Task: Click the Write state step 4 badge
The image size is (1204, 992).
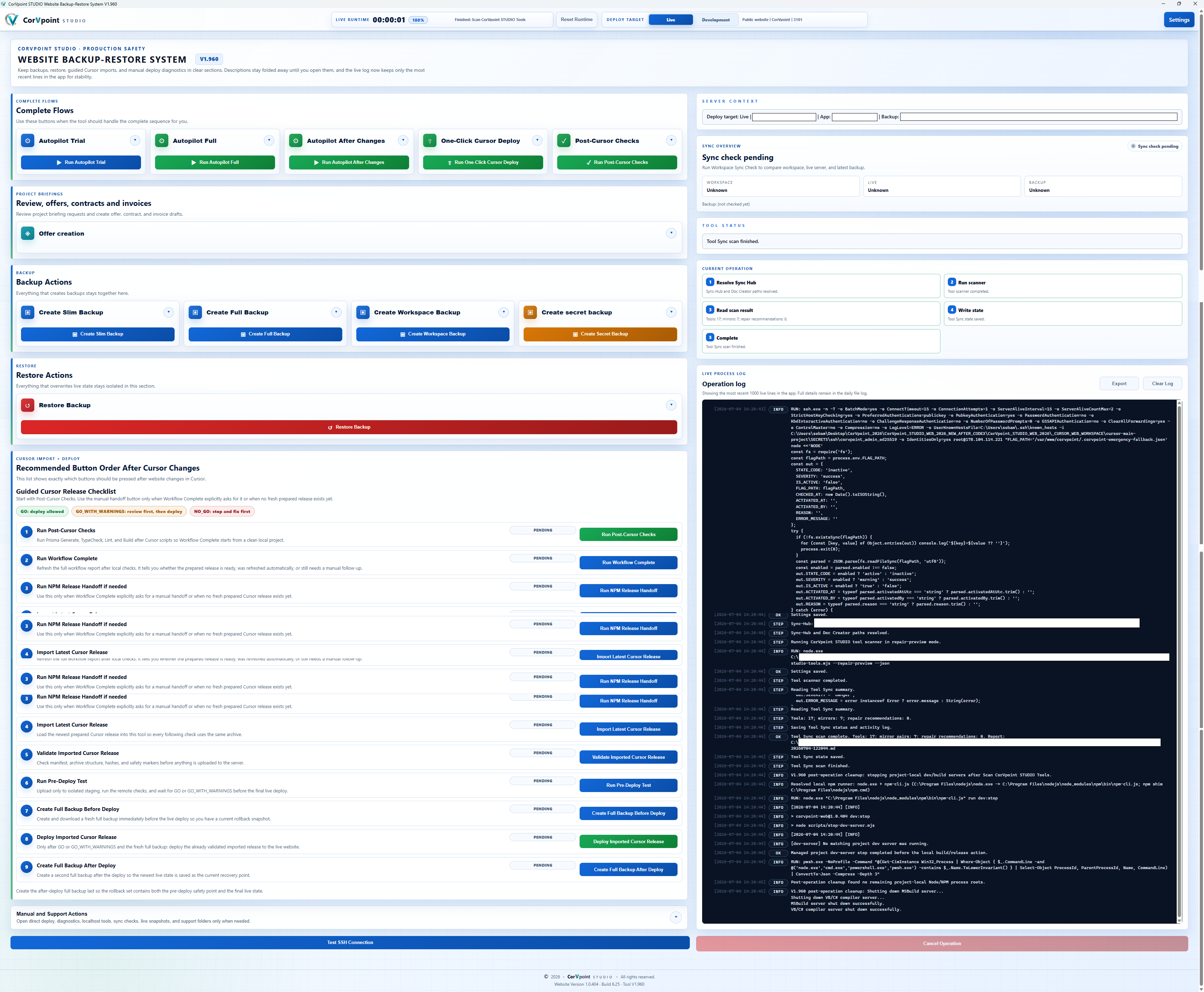Action: (952, 310)
